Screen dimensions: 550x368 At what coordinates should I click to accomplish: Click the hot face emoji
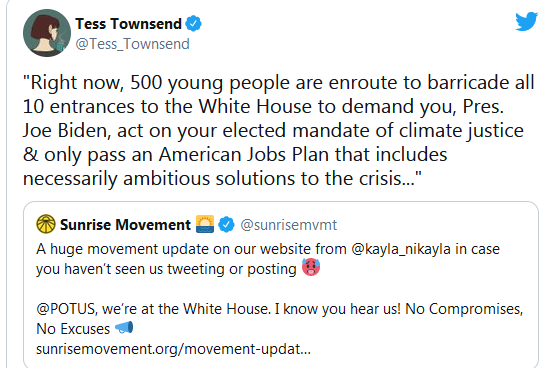tap(311, 267)
